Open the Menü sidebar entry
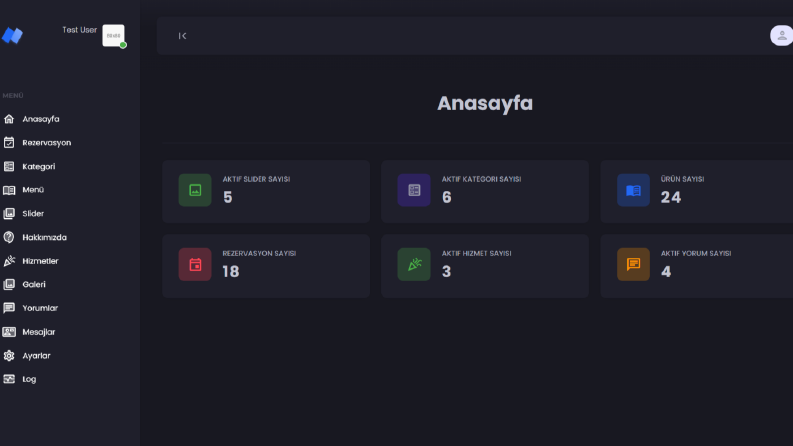793x446 pixels. pyautogui.click(x=33, y=190)
